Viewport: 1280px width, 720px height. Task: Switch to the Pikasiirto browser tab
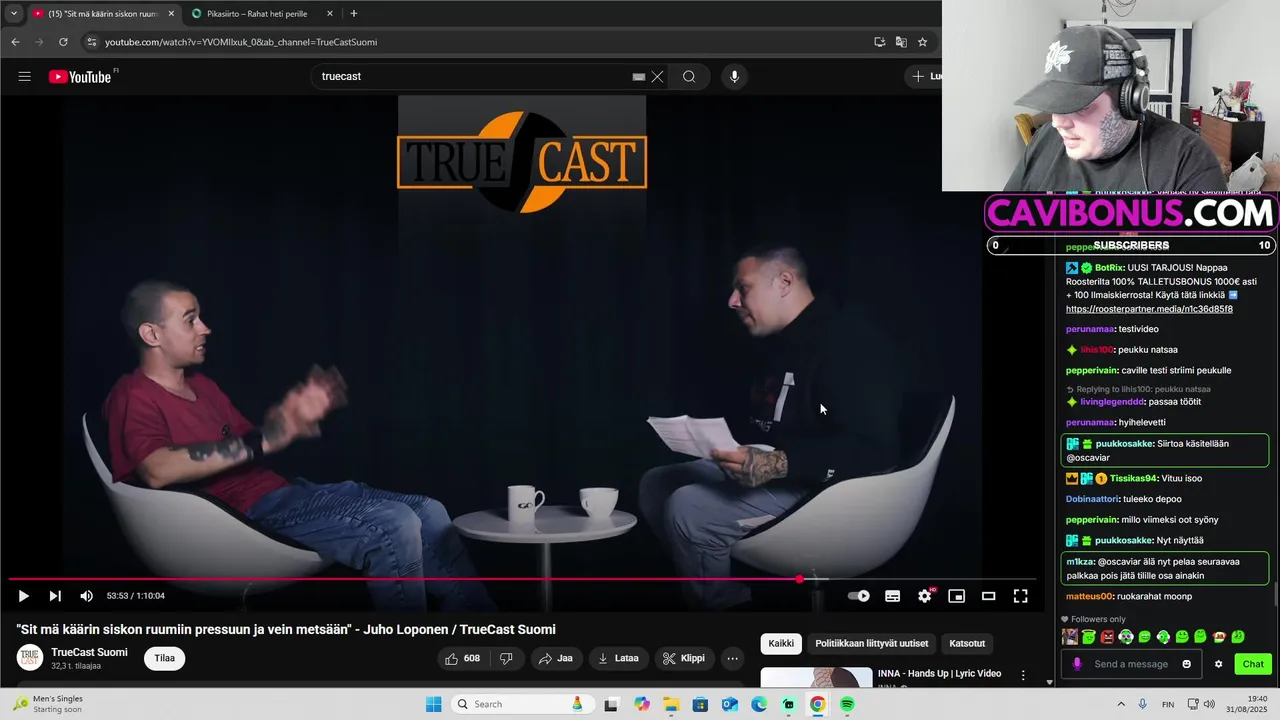[258, 14]
